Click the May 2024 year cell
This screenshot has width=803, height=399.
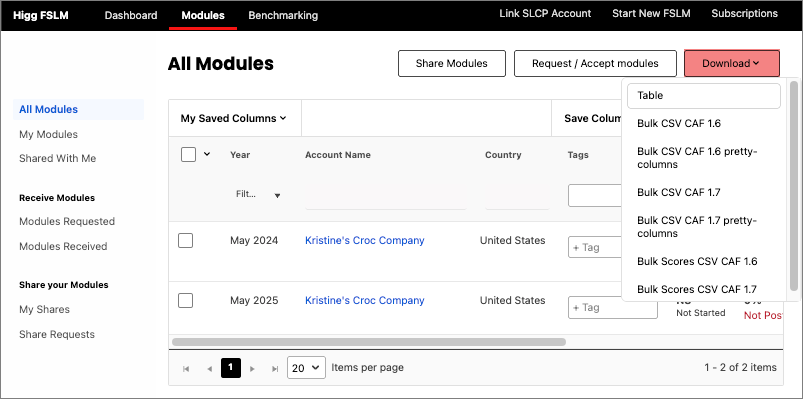(x=254, y=240)
